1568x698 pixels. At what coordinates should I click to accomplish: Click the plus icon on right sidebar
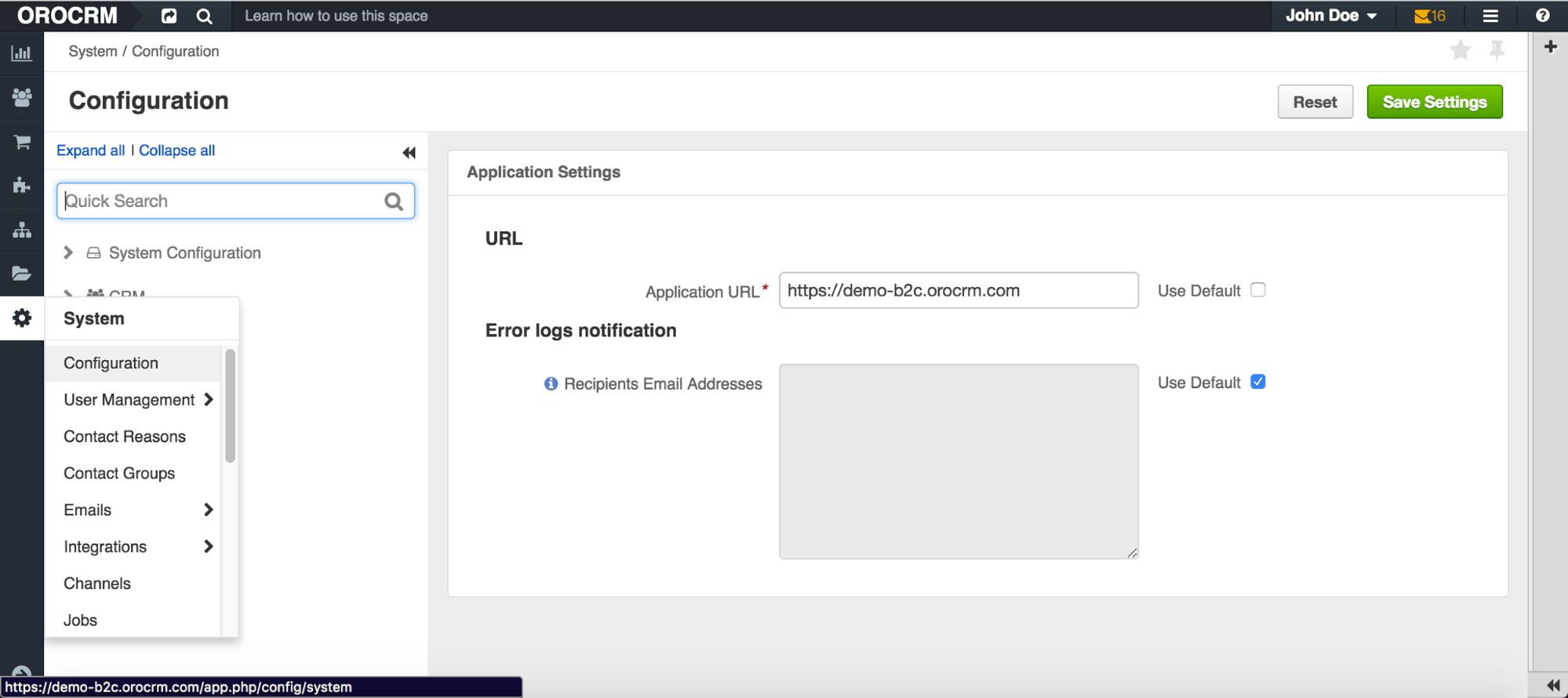(x=1550, y=47)
